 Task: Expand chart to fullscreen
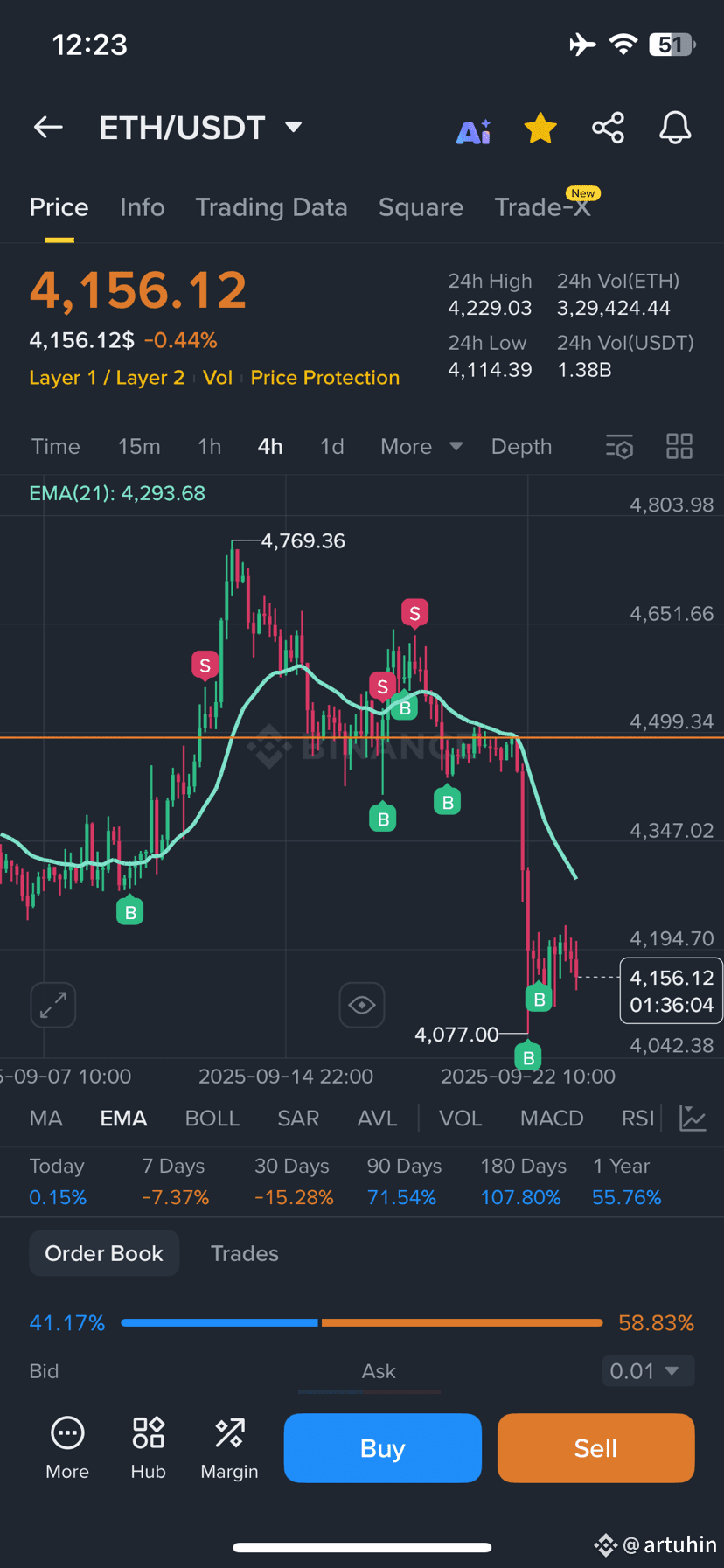coord(53,1005)
